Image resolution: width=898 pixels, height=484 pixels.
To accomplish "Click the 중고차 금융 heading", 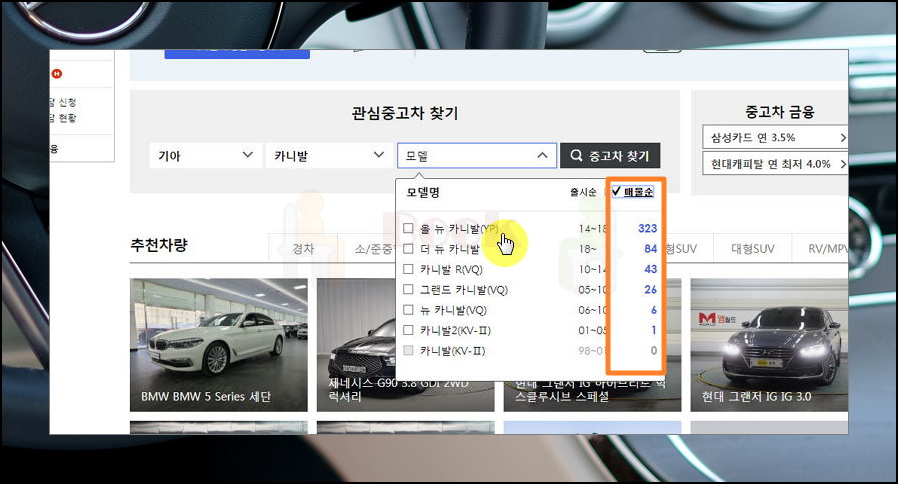I will (x=779, y=112).
